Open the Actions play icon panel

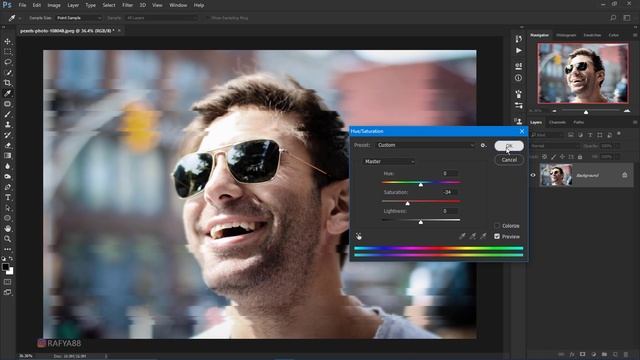pos(518,51)
